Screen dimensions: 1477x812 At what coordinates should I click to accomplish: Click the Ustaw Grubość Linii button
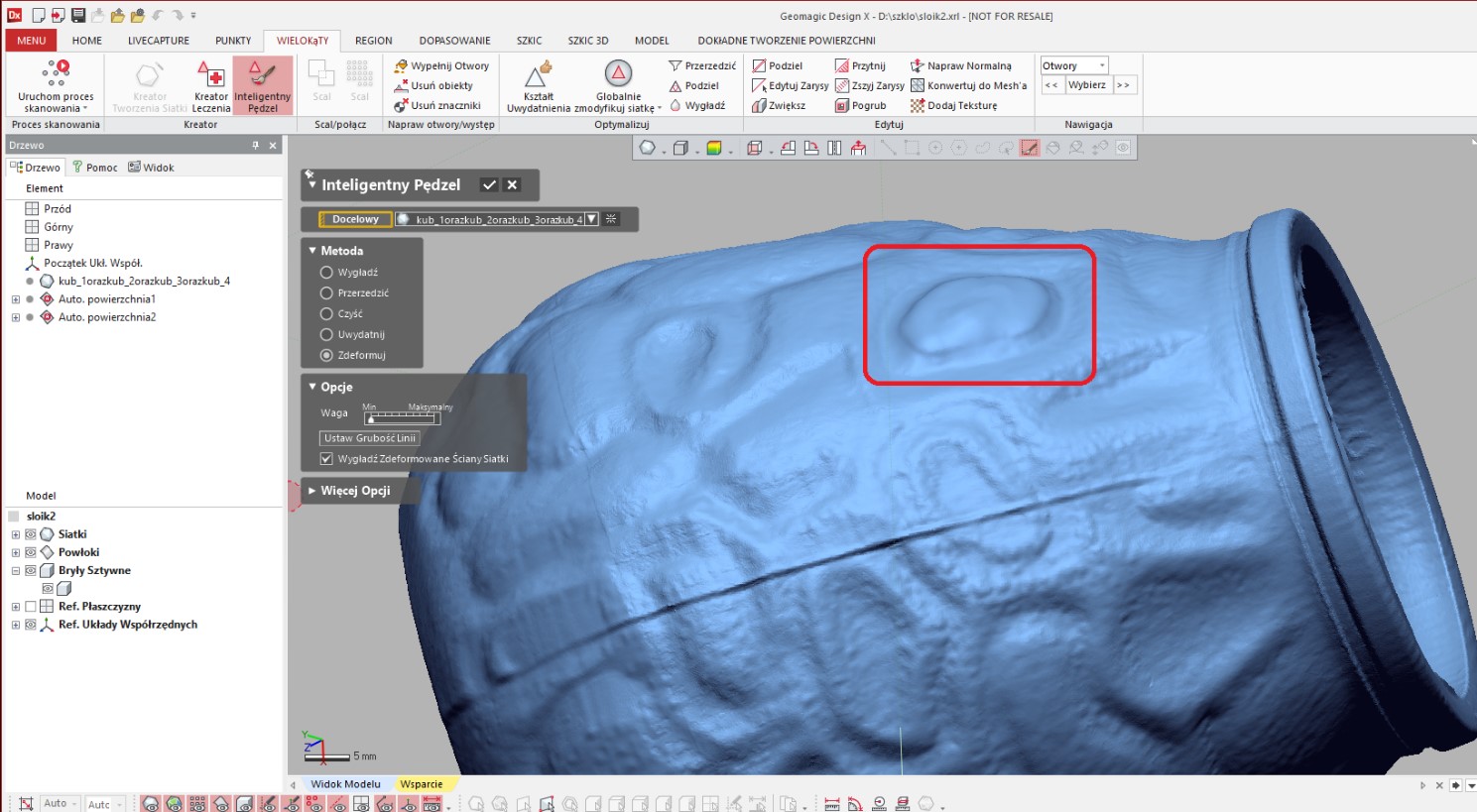pyautogui.click(x=370, y=438)
